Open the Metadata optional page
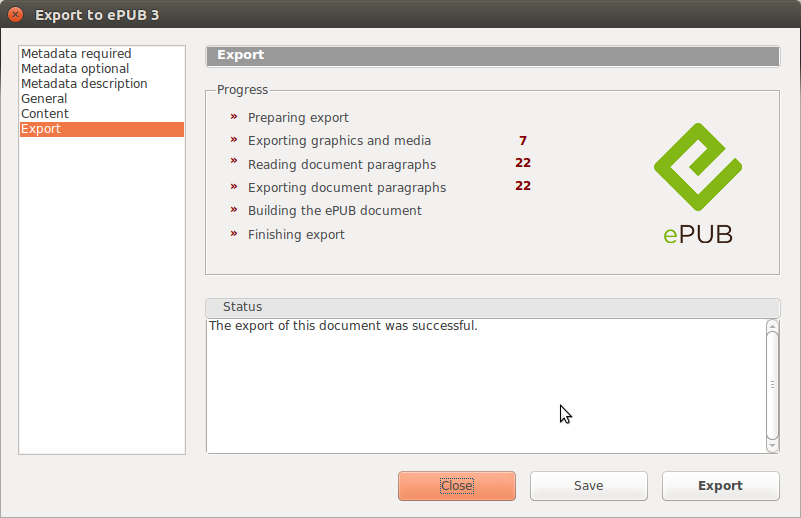This screenshot has height=518, width=801. (x=102, y=68)
